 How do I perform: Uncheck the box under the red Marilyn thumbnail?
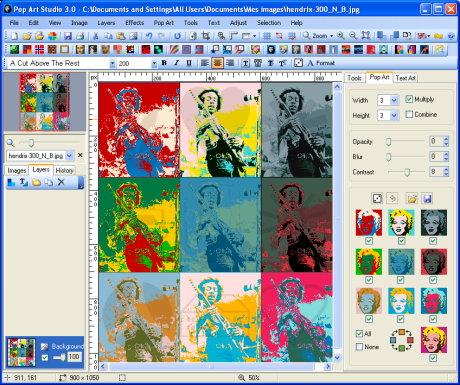(369, 241)
